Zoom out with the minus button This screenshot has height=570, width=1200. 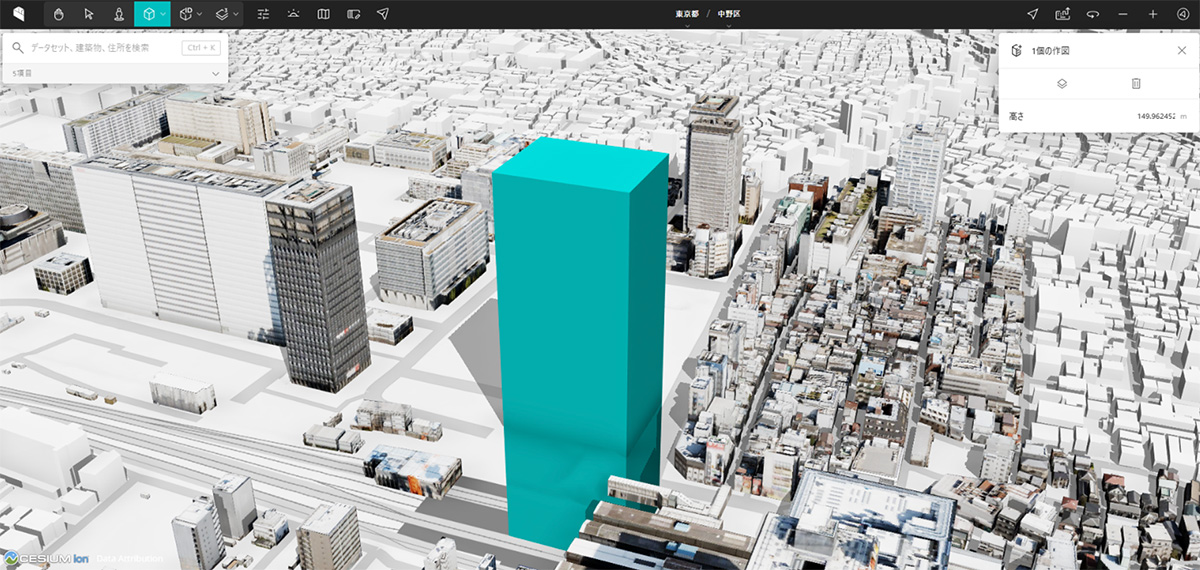pos(1123,14)
